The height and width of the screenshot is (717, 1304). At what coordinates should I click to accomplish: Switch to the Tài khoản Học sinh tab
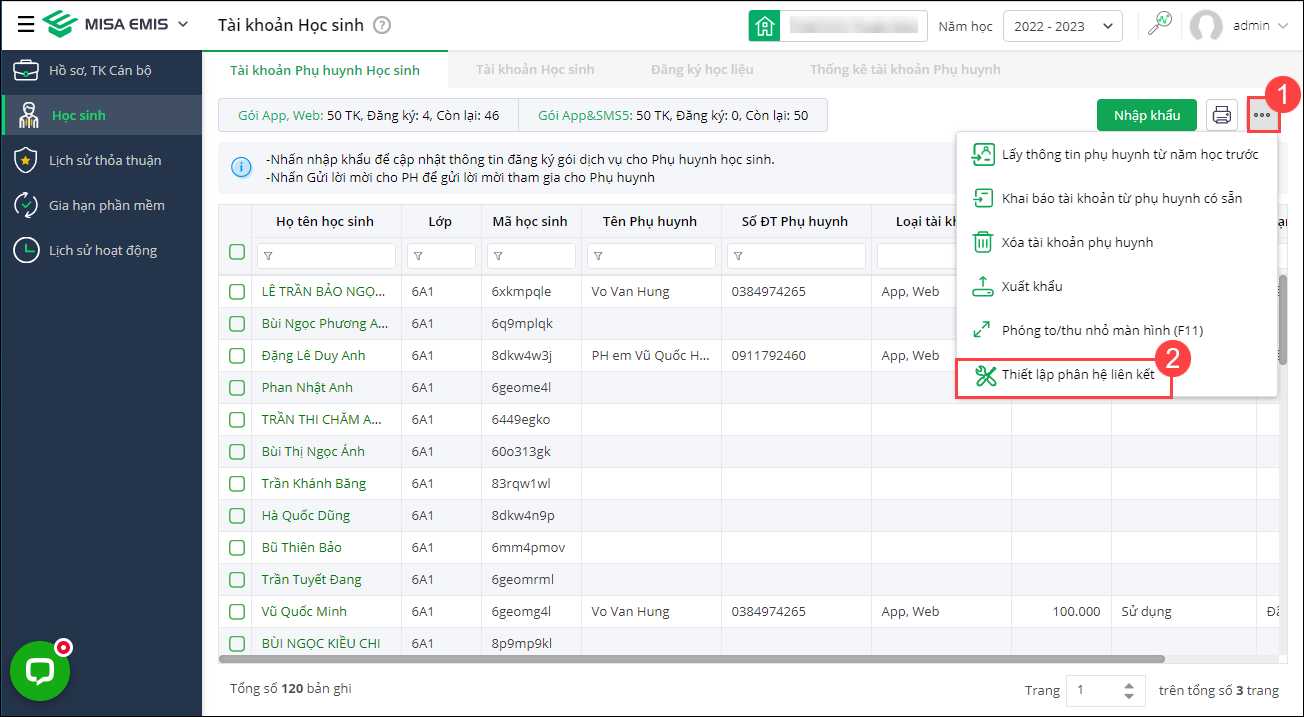point(535,70)
